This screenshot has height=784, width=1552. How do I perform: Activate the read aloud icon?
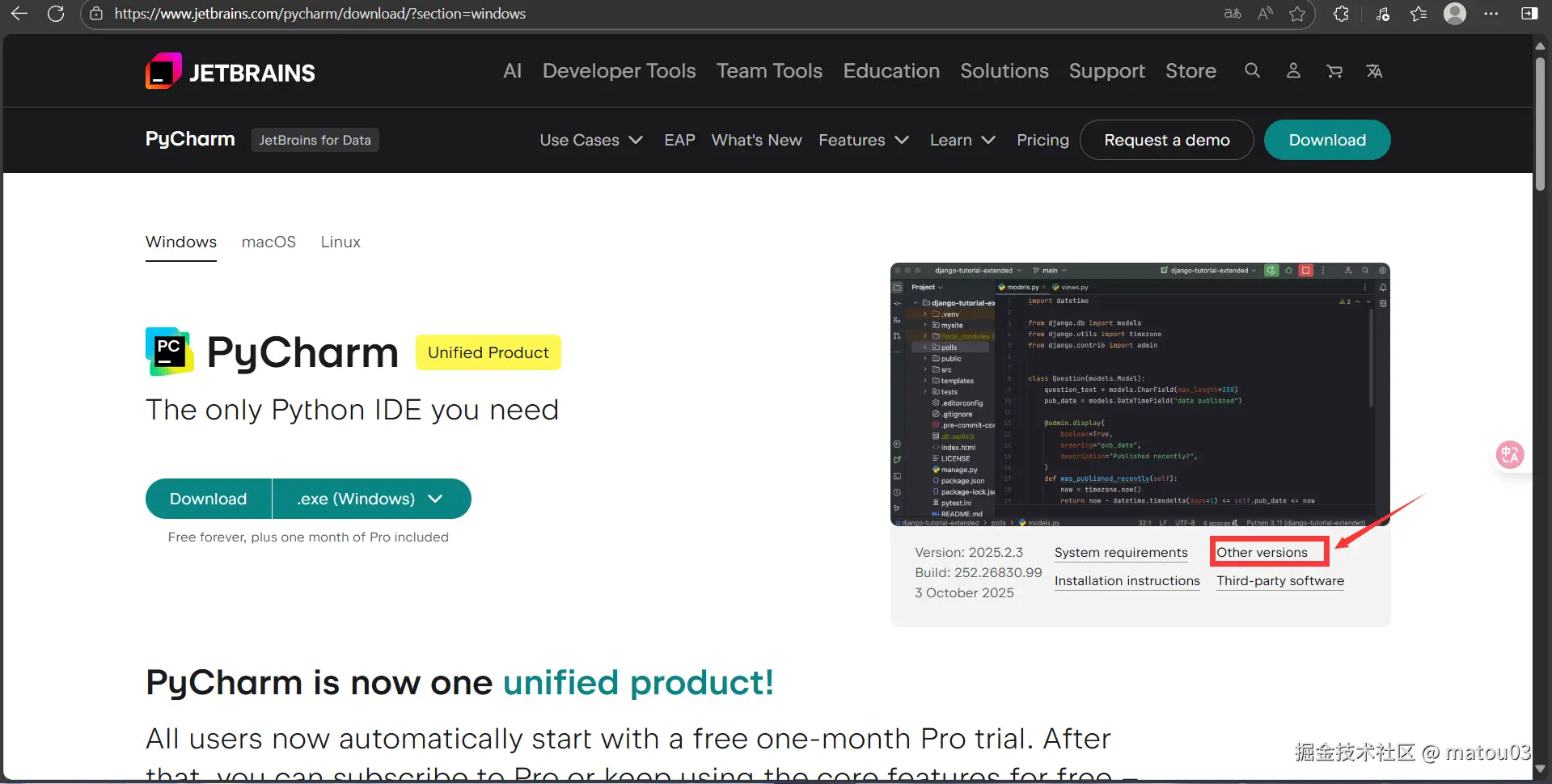coord(1265,14)
